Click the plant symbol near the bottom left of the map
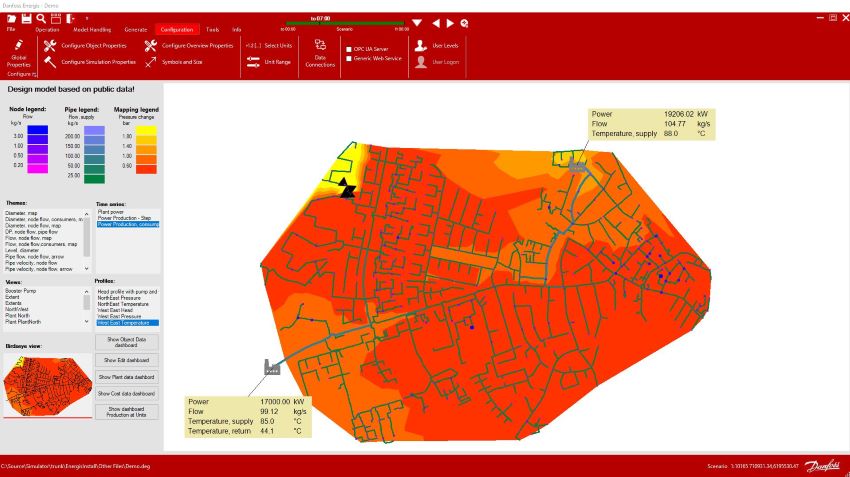Image resolution: width=850 pixels, height=477 pixels. (x=272, y=367)
